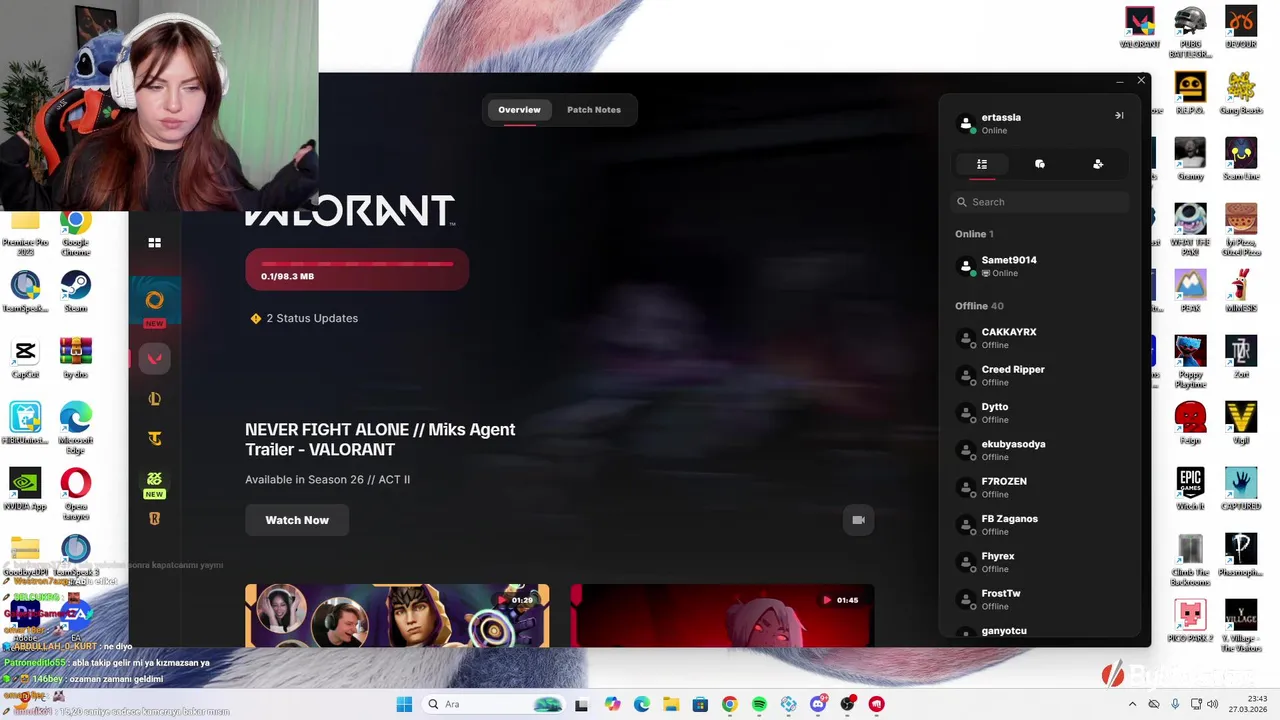Screen dimensions: 1280x720
Task: Click the Watch Now button
Action: click(297, 520)
